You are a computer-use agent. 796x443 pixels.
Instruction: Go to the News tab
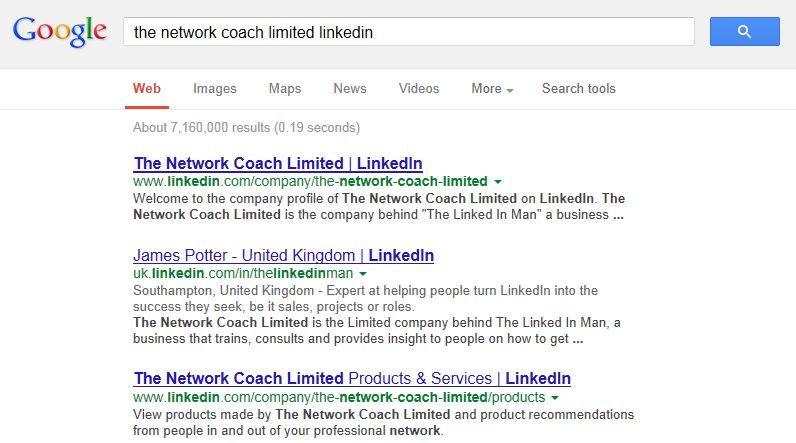pos(350,89)
